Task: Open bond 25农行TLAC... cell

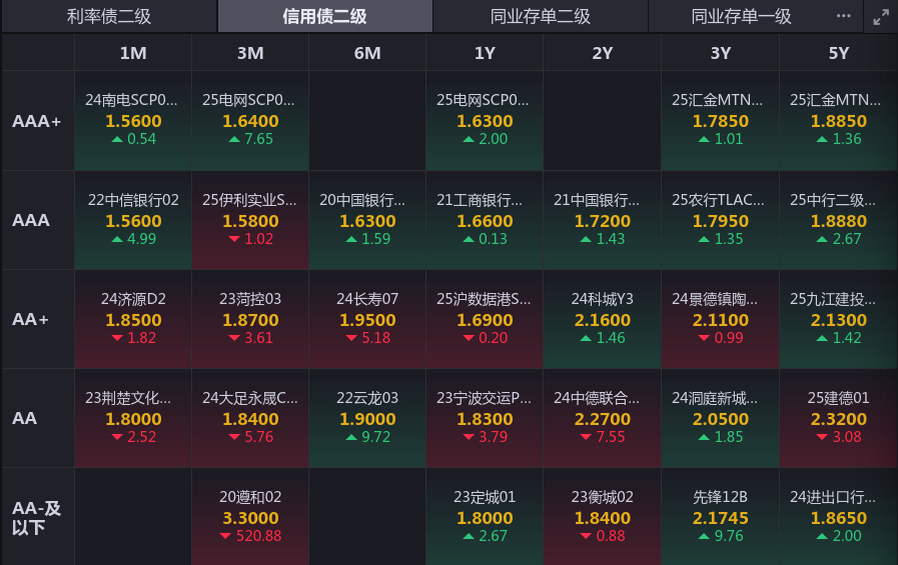Action: click(720, 220)
